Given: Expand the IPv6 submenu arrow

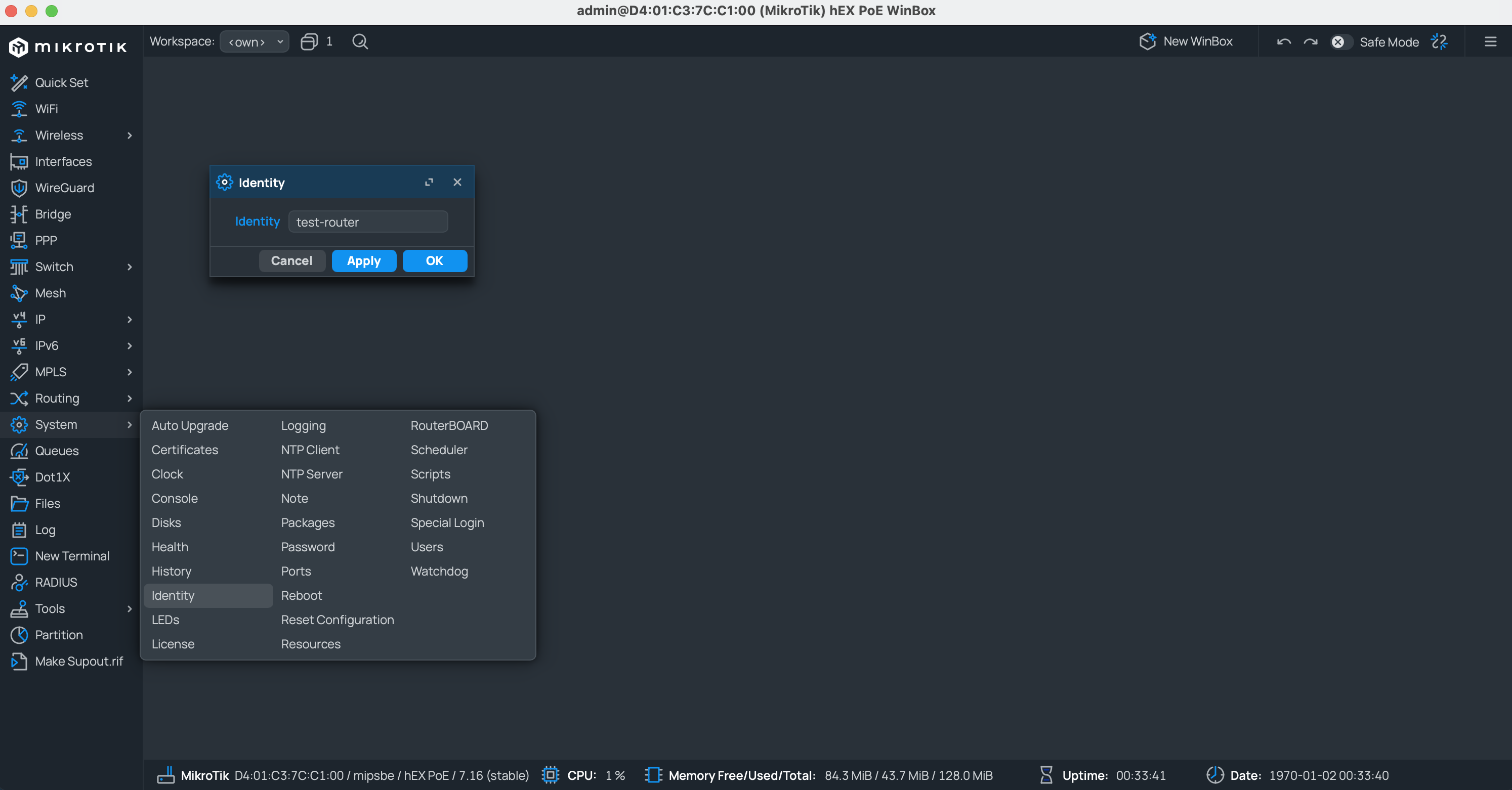Looking at the screenshot, I should point(130,346).
